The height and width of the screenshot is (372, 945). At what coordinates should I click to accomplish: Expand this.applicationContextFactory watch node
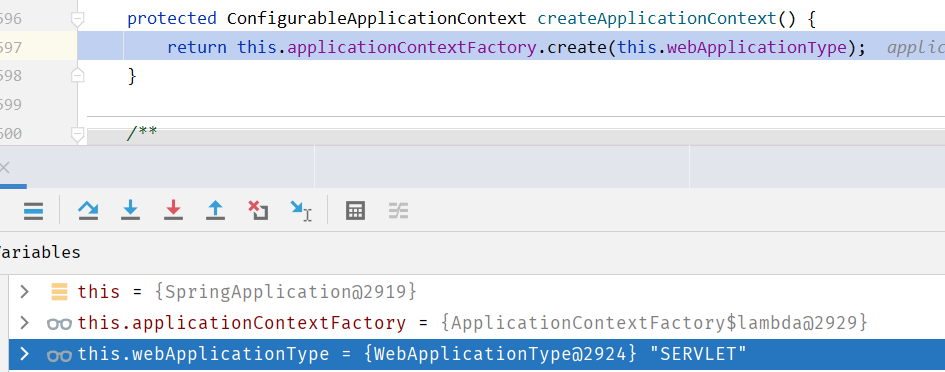[x=24, y=323]
